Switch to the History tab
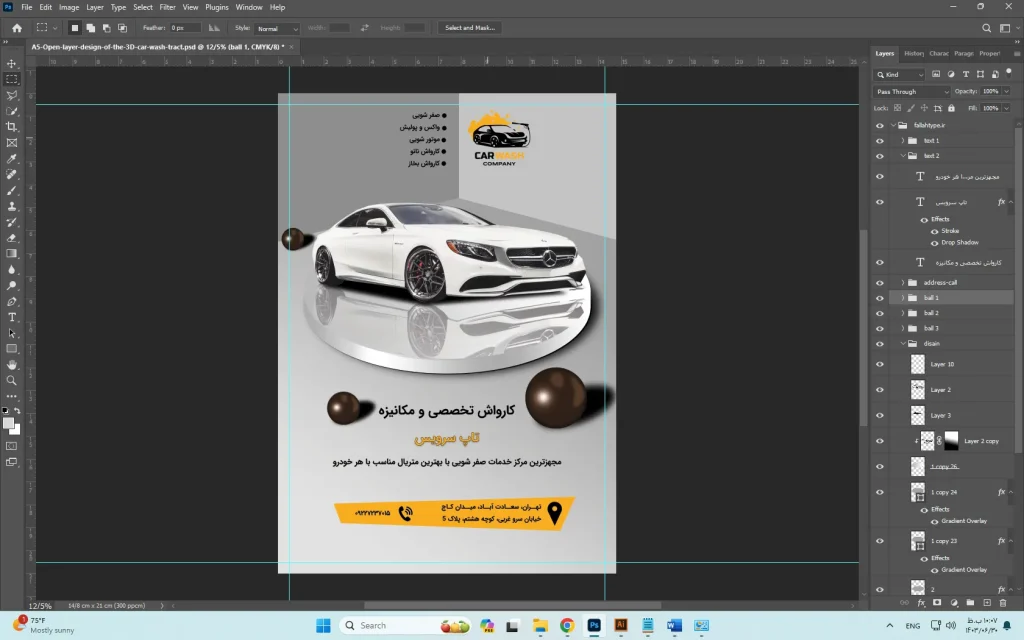Image resolution: width=1024 pixels, height=640 pixels. pyautogui.click(x=914, y=54)
